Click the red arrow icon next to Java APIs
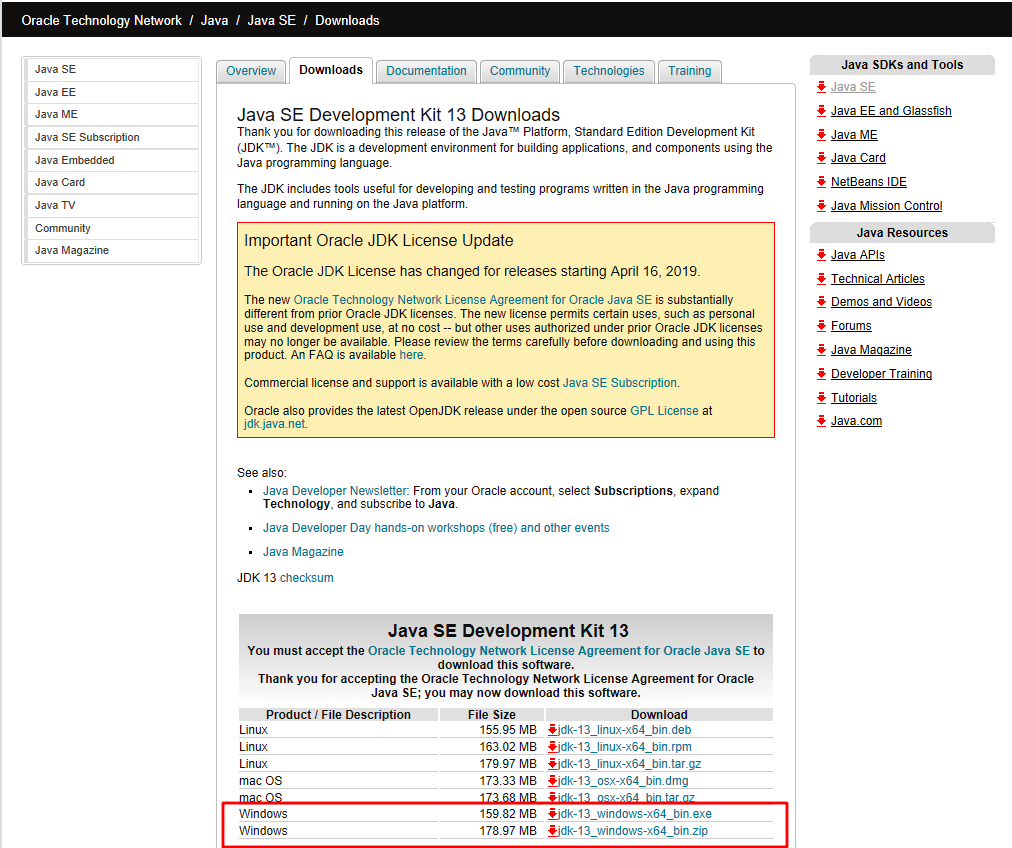Screen dimensions: 1012x848 821,255
